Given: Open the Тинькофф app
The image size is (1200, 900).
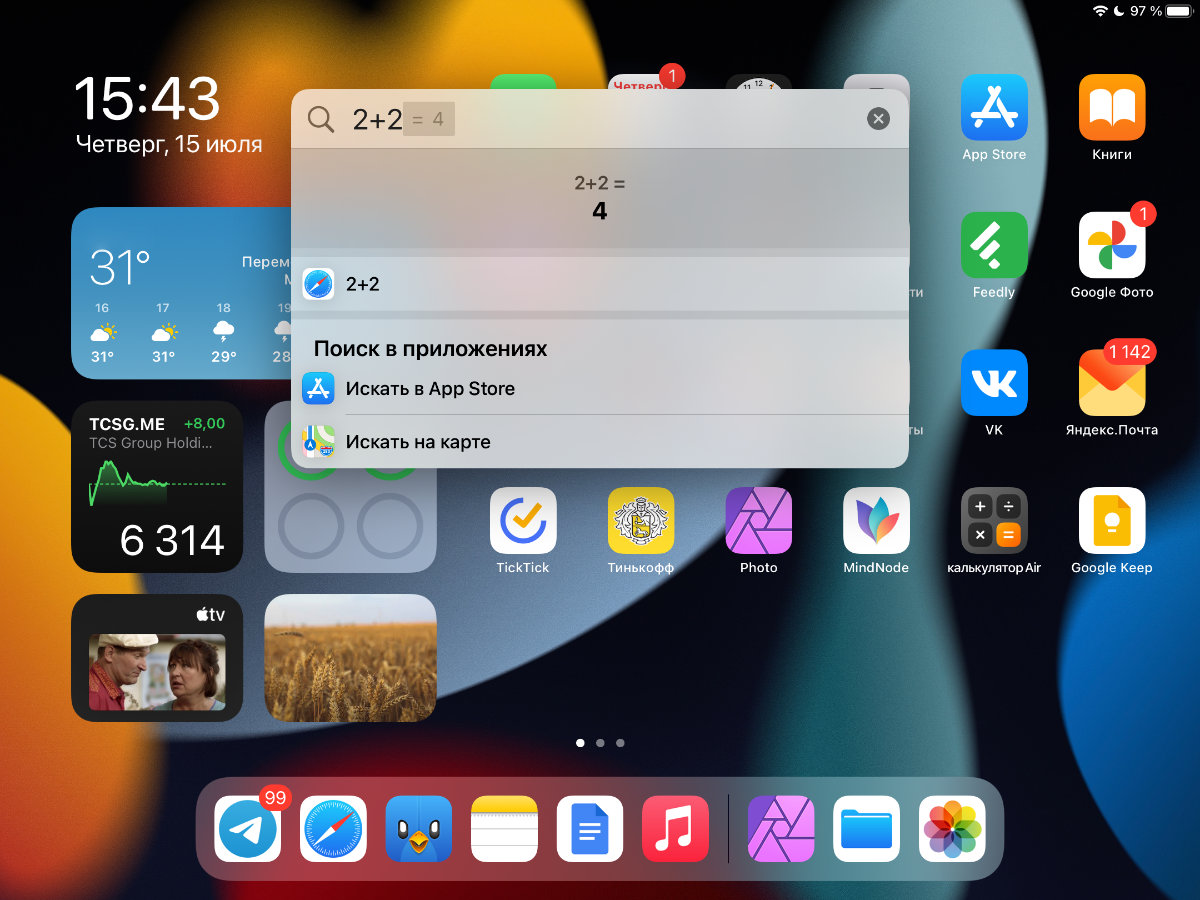Looking at the screenshot, I should click(641, 520).
